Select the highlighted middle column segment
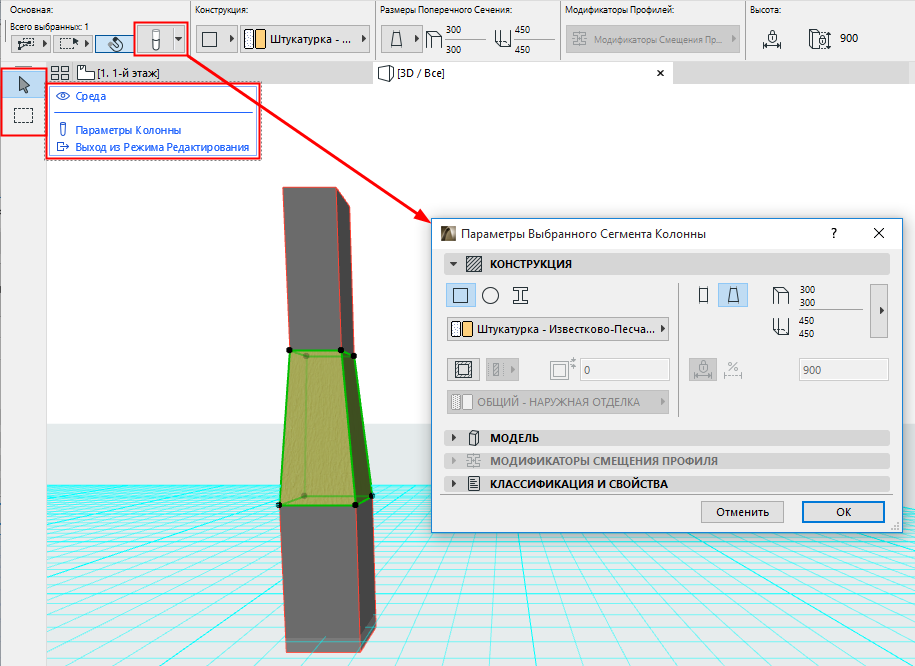Screen dimensions: 915x666 [x=320, y=429]
